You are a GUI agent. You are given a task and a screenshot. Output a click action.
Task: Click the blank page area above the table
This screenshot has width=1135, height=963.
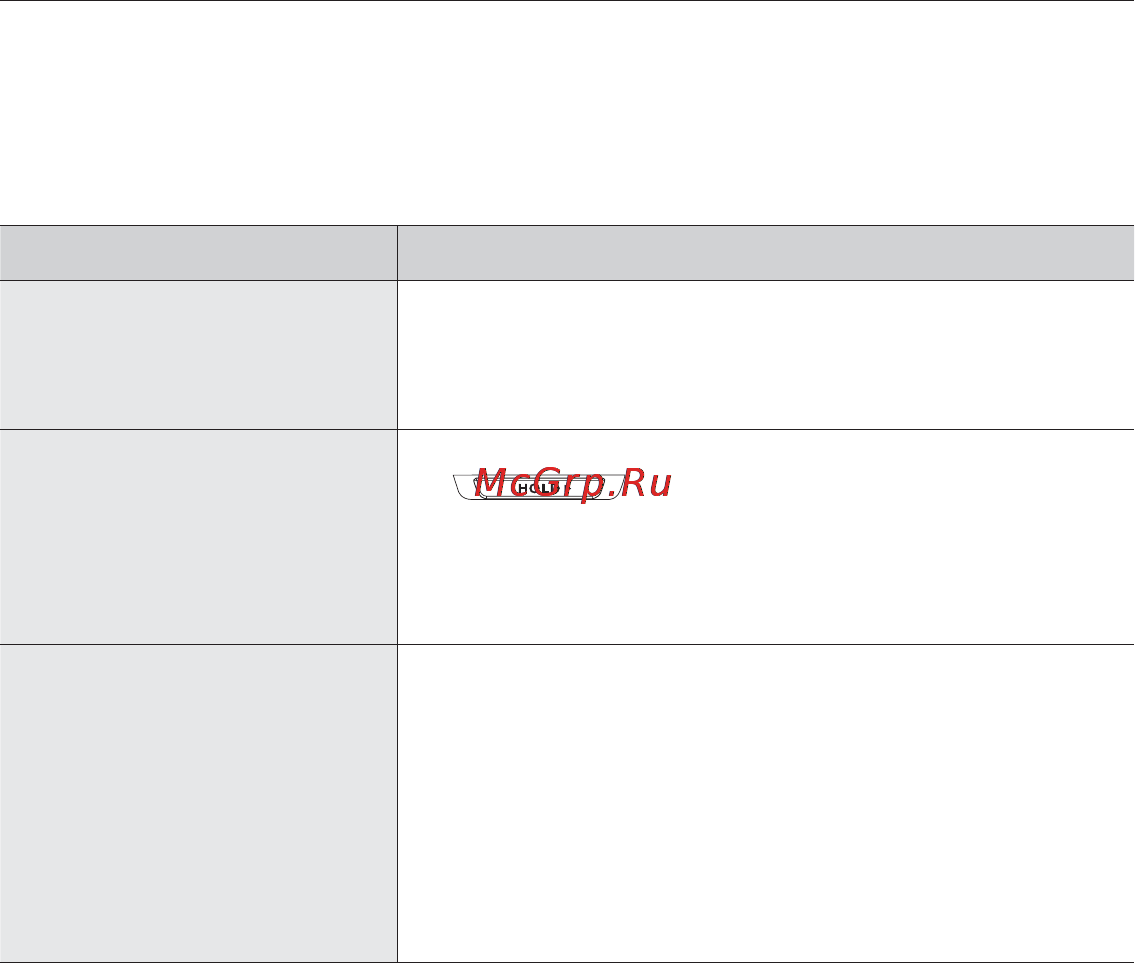point(568,113)
